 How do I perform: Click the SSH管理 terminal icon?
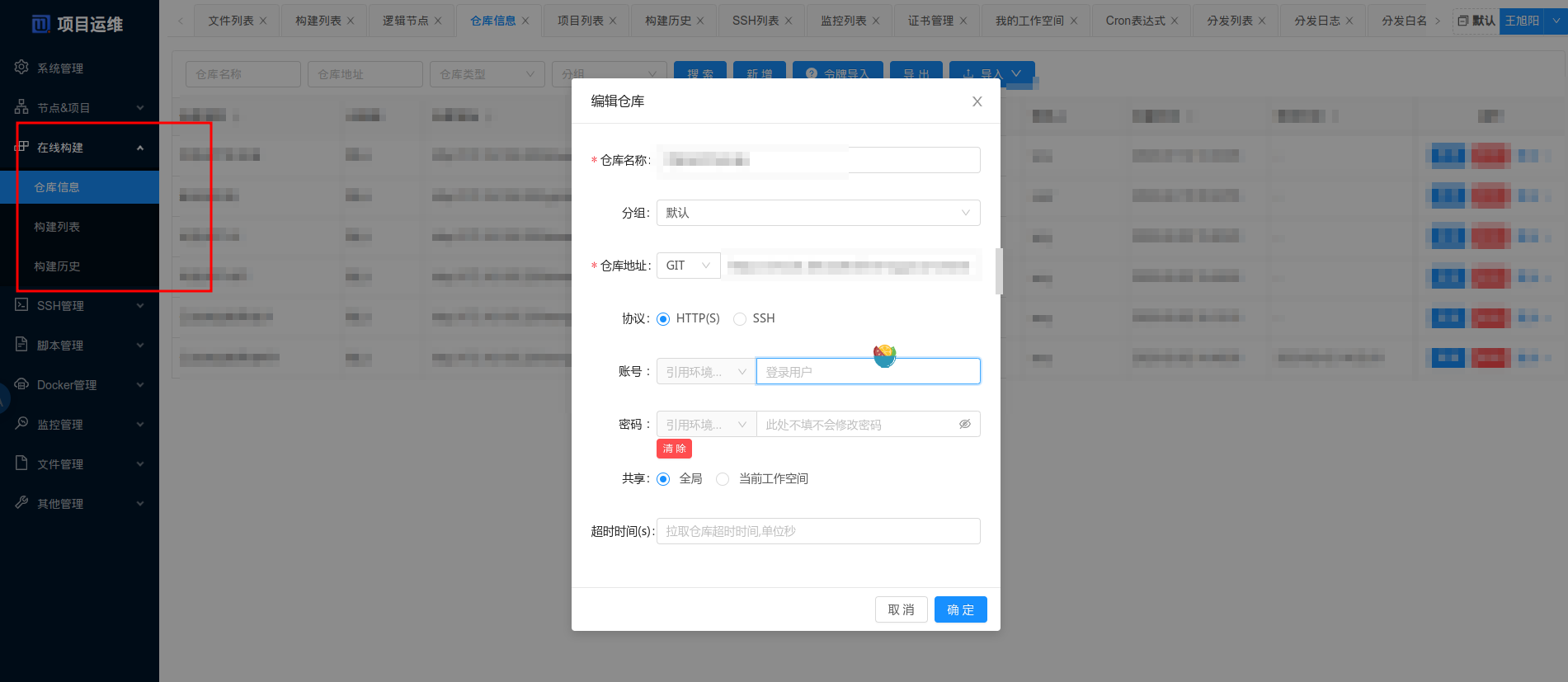(x=21, y=305)
